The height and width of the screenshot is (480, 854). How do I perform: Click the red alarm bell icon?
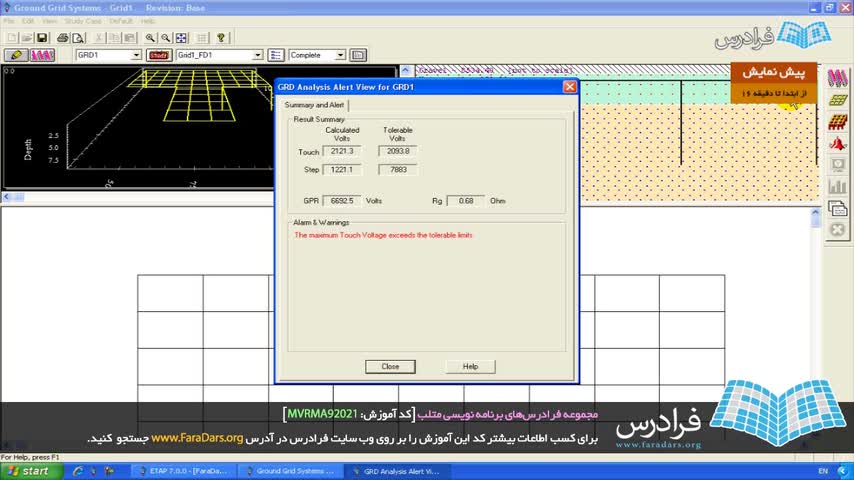pos(838,143)
